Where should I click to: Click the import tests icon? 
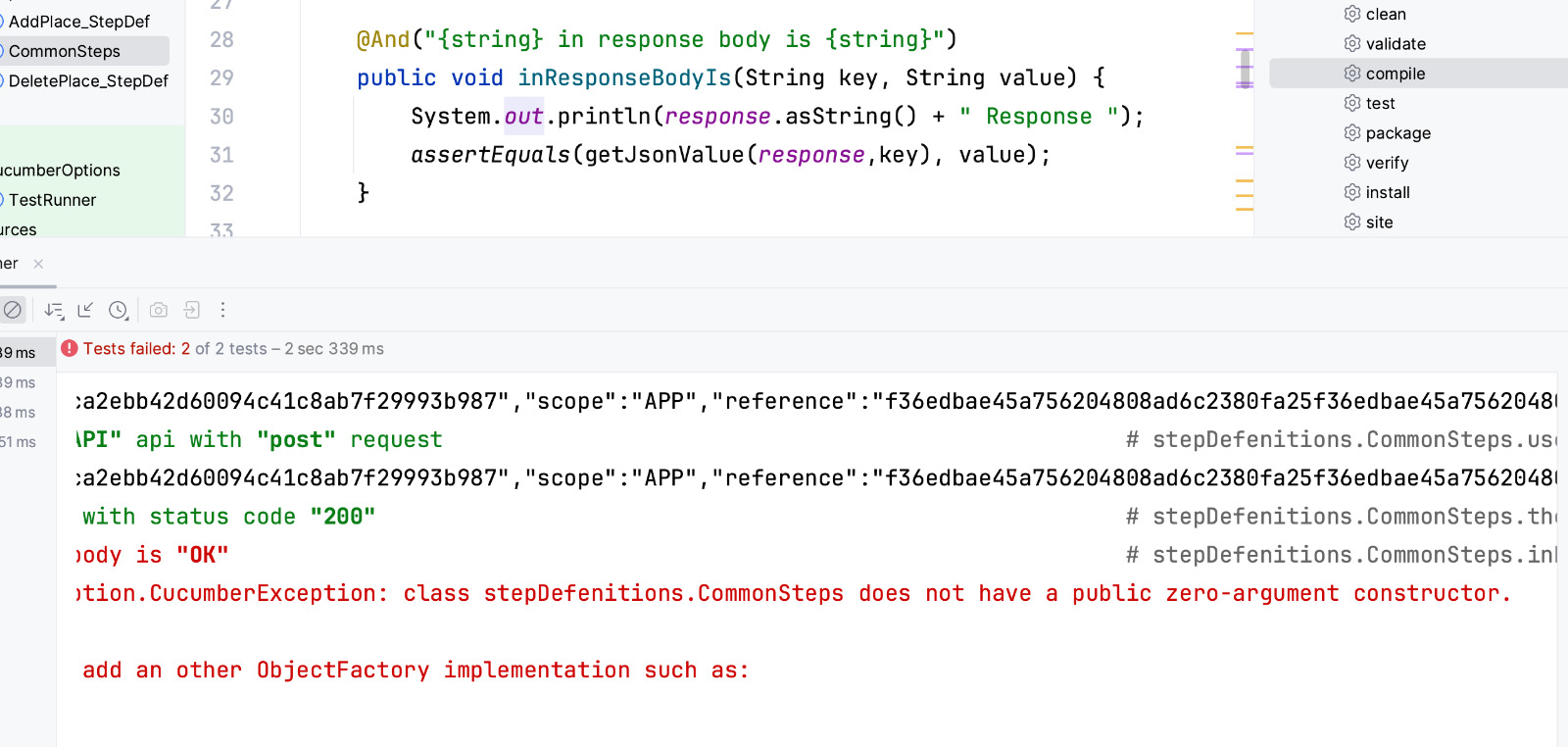pyautogui.click(x=192, y=310)
